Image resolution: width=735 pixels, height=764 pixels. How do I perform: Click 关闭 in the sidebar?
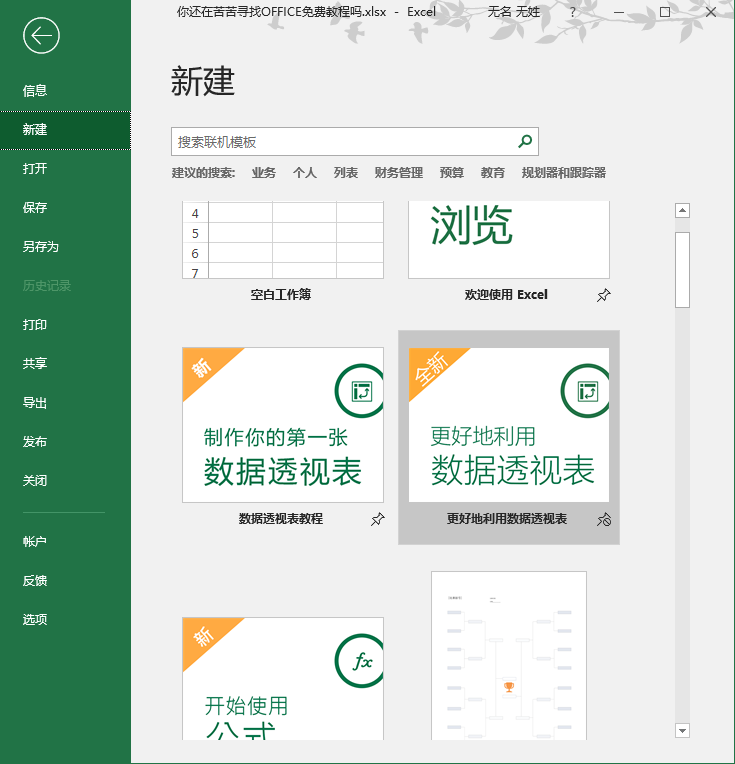pos(65,480)
